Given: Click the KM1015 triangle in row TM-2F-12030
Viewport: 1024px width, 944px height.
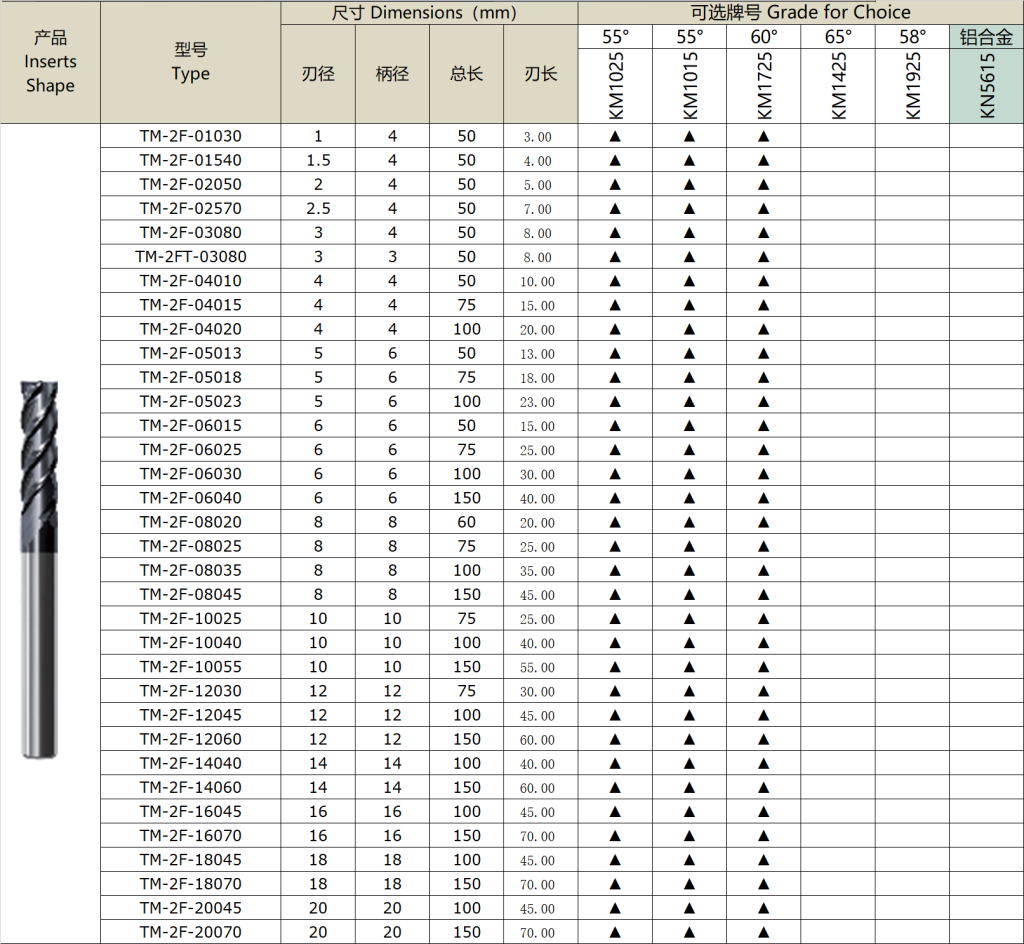Looking at the screenshot, I should click(689, 691).
